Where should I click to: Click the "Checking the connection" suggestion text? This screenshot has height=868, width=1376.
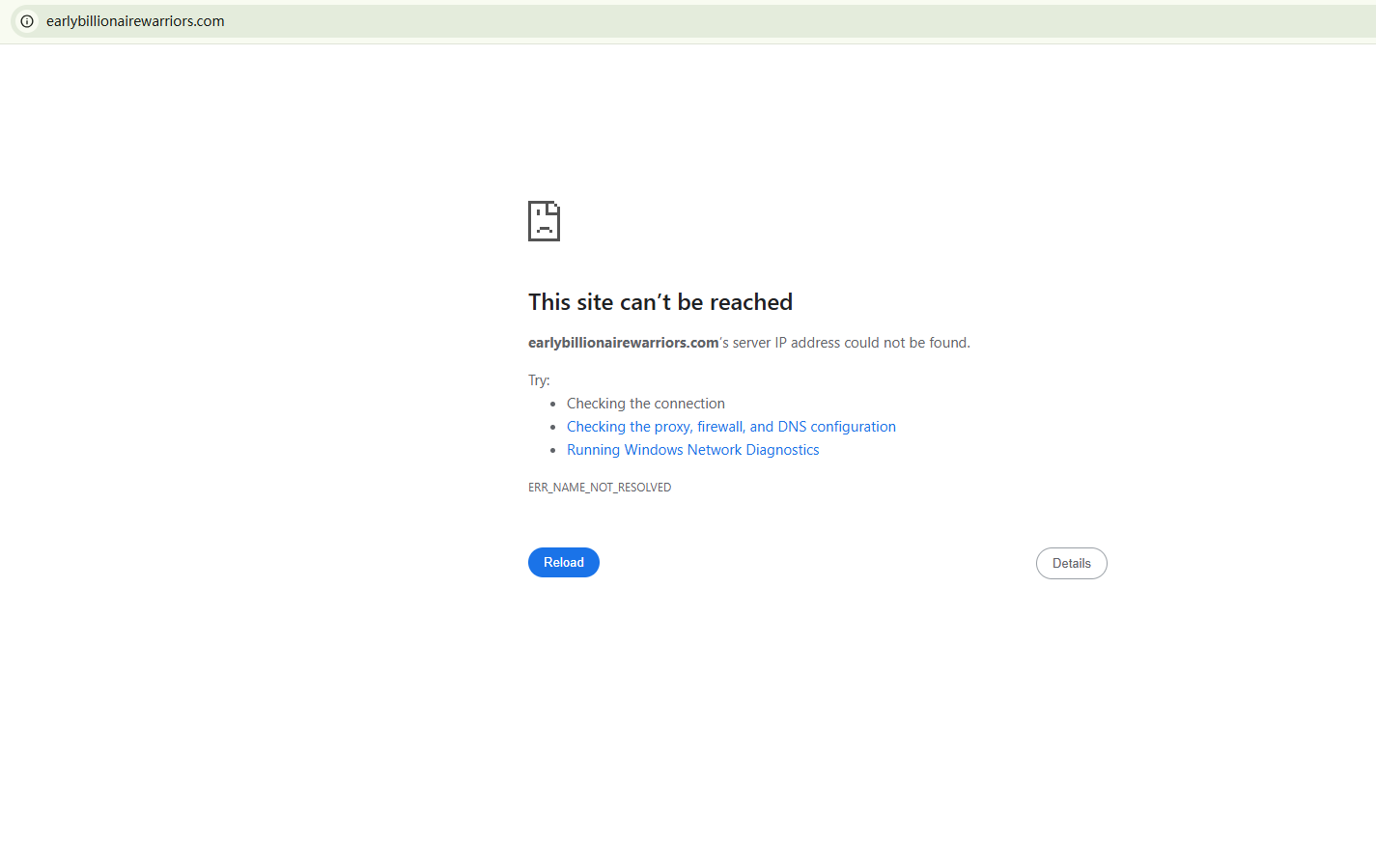646,404
